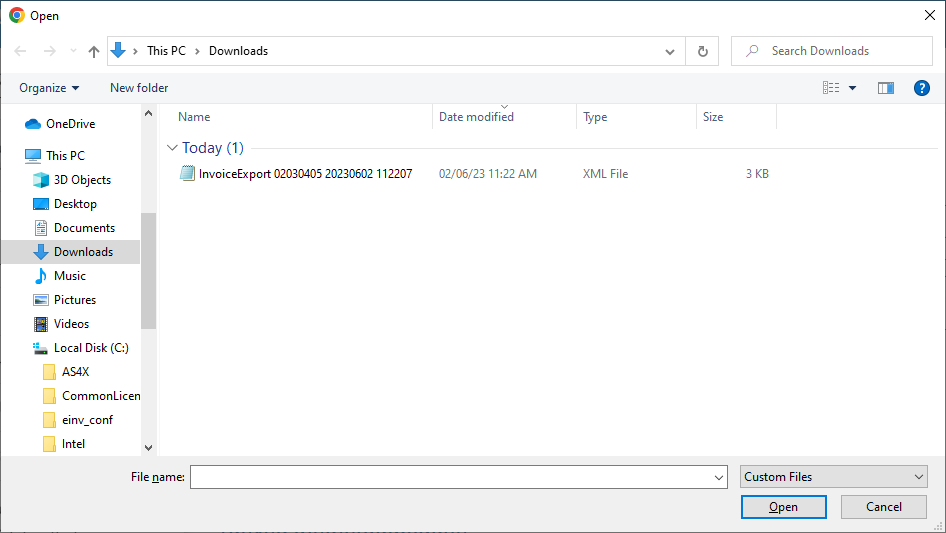Click the Music note icon
946x533 pixels.
click(40, 276)
